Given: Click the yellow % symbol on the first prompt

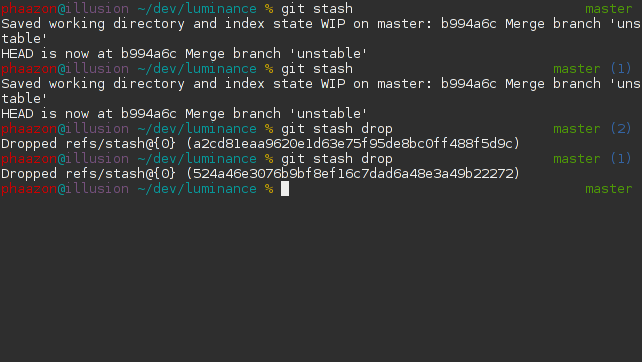Looking at the screenshot, I should (269, 9).
